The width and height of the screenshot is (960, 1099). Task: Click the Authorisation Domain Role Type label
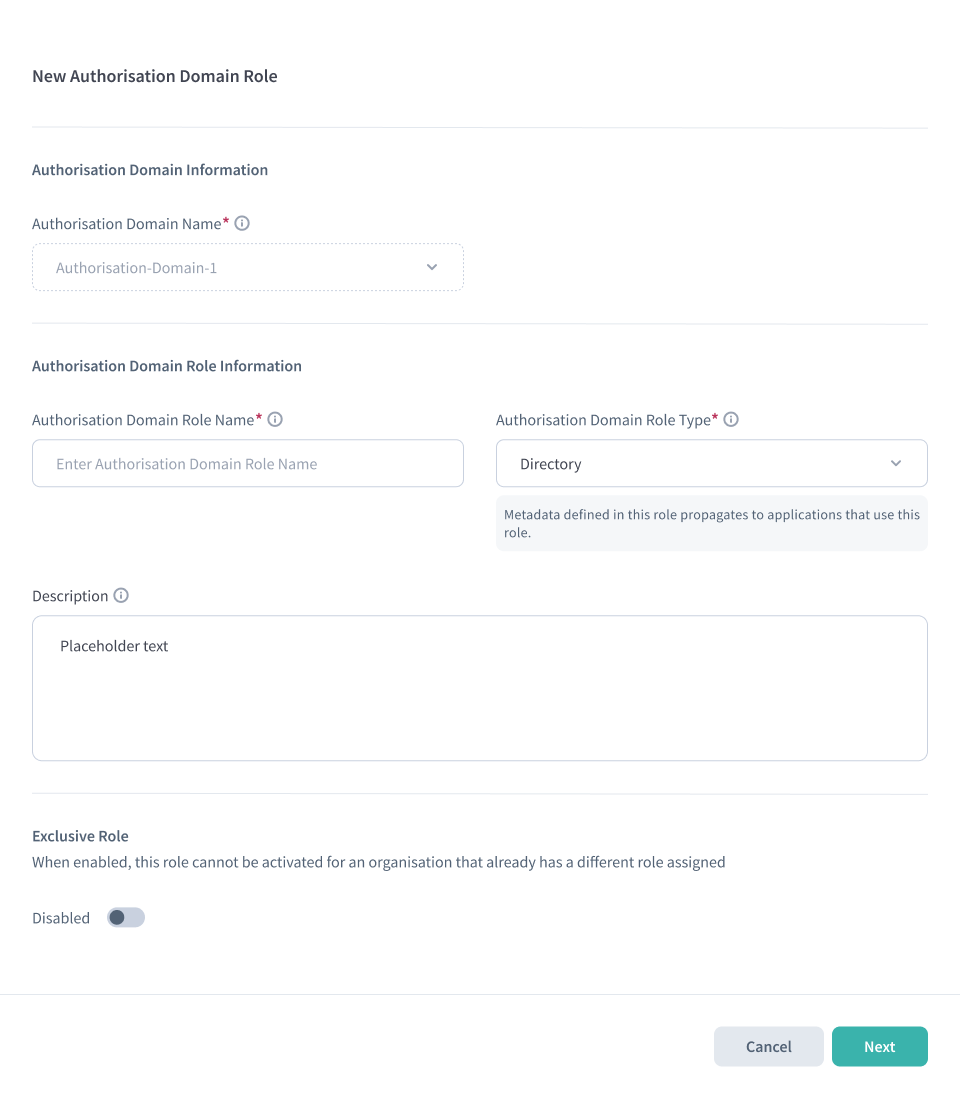click(603, 420)
